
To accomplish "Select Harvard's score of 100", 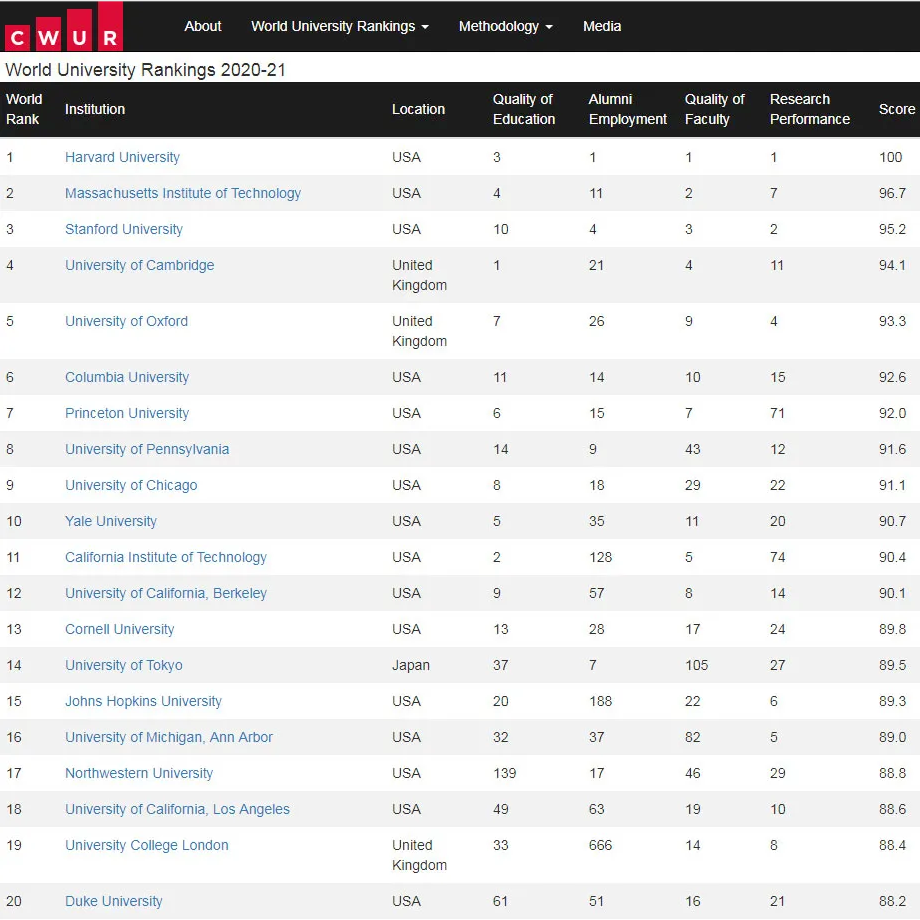I will coord(890,157).
